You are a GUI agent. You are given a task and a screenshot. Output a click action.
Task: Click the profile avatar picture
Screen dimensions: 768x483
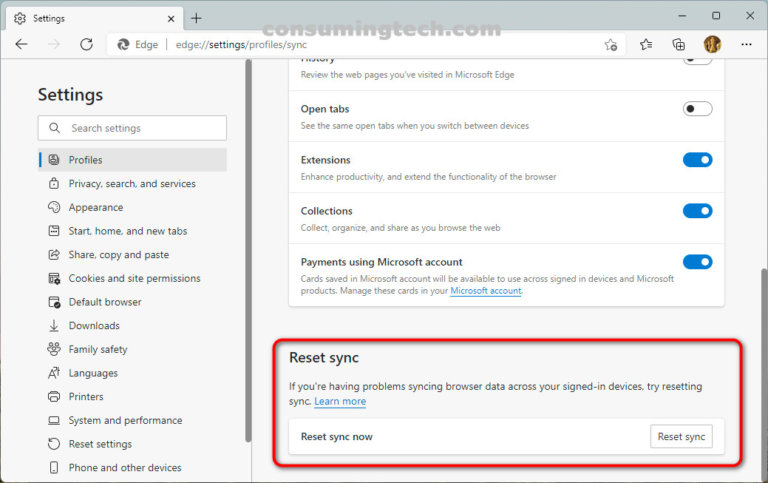[712, 45]
